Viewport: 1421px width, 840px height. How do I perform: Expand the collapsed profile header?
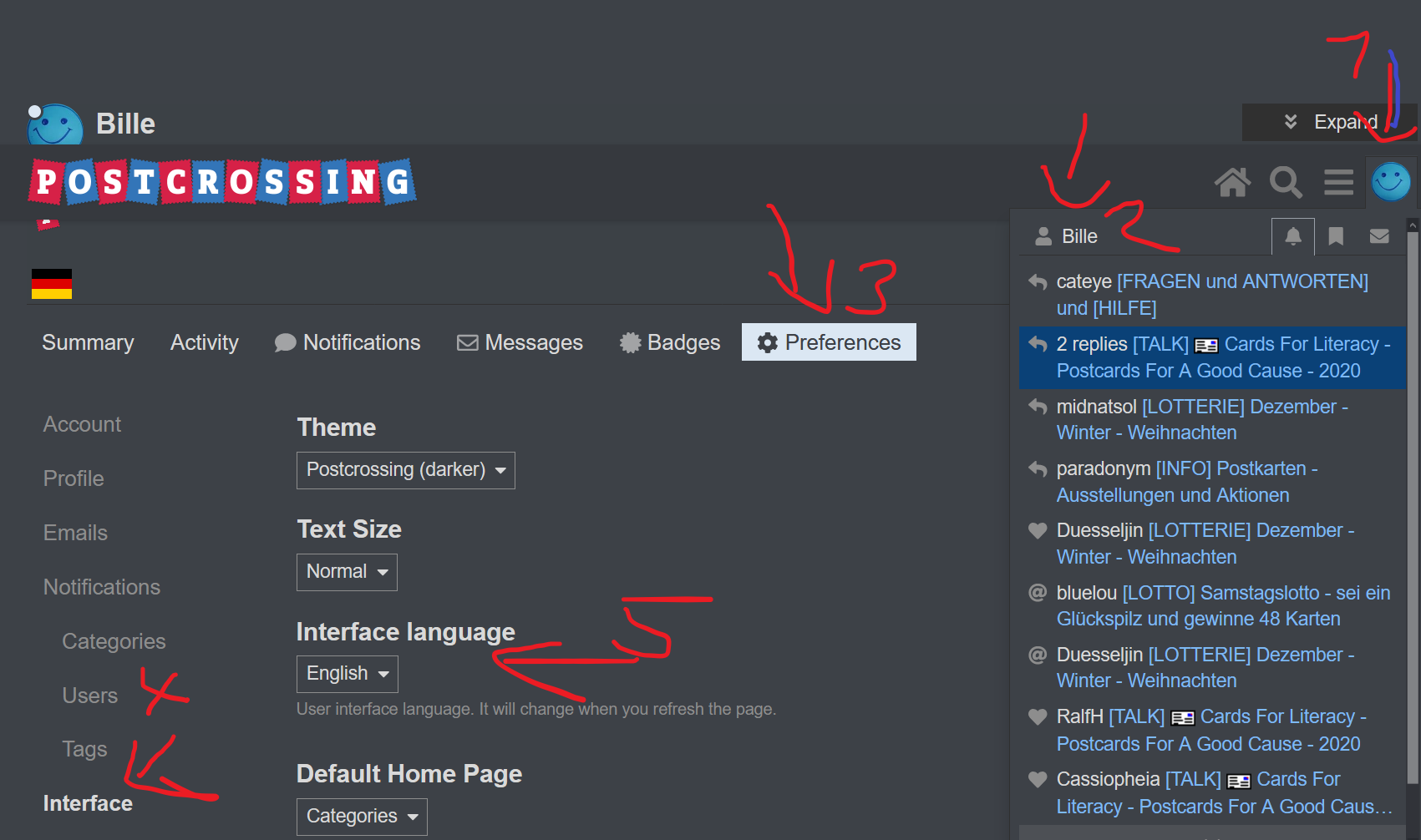[1330, 122]
